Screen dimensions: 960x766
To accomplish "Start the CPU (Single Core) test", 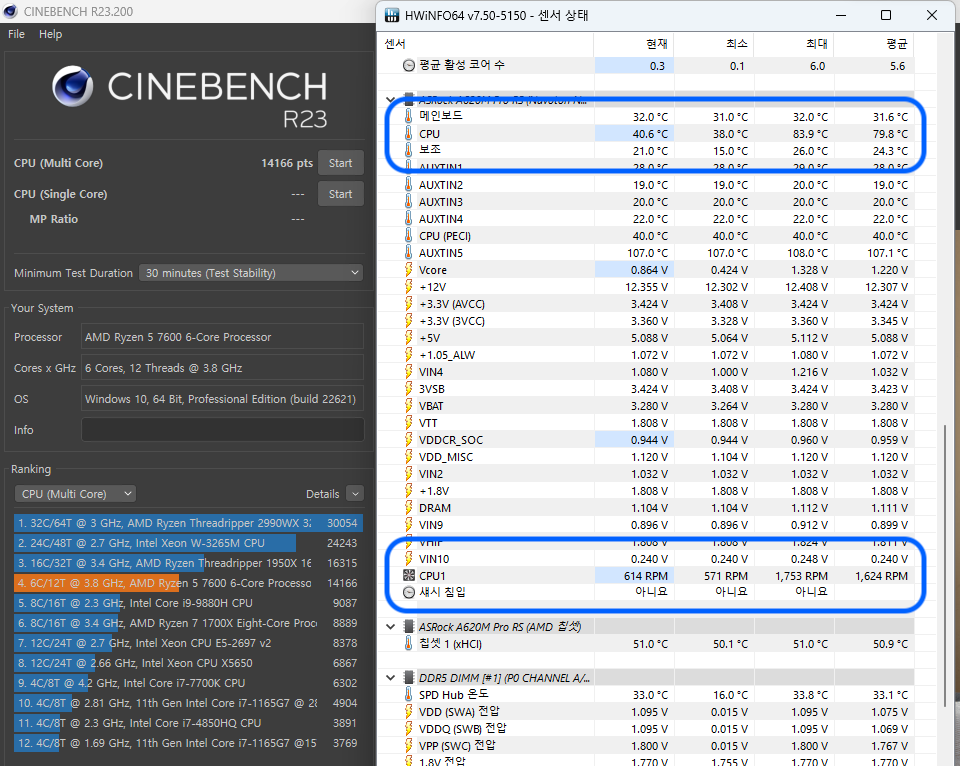I will click(340, 194).
